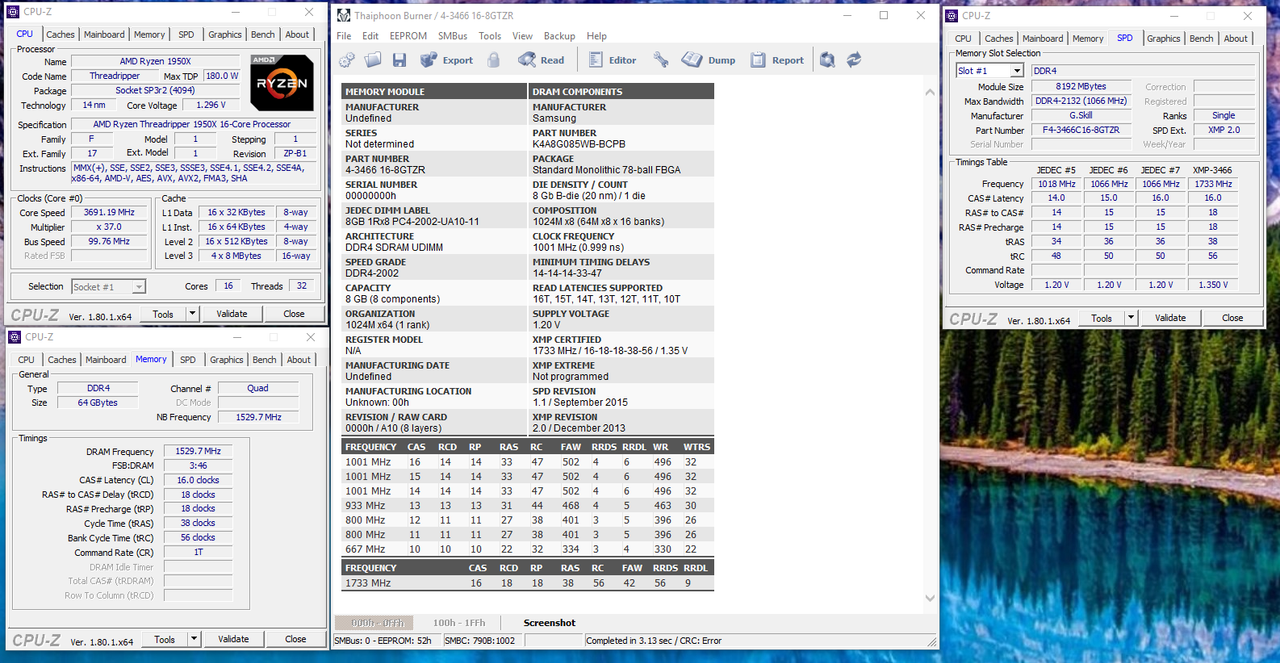Open the Tools menu in Thaiphoon Burner
The image size is (1280, 663).
coord(490,36)
